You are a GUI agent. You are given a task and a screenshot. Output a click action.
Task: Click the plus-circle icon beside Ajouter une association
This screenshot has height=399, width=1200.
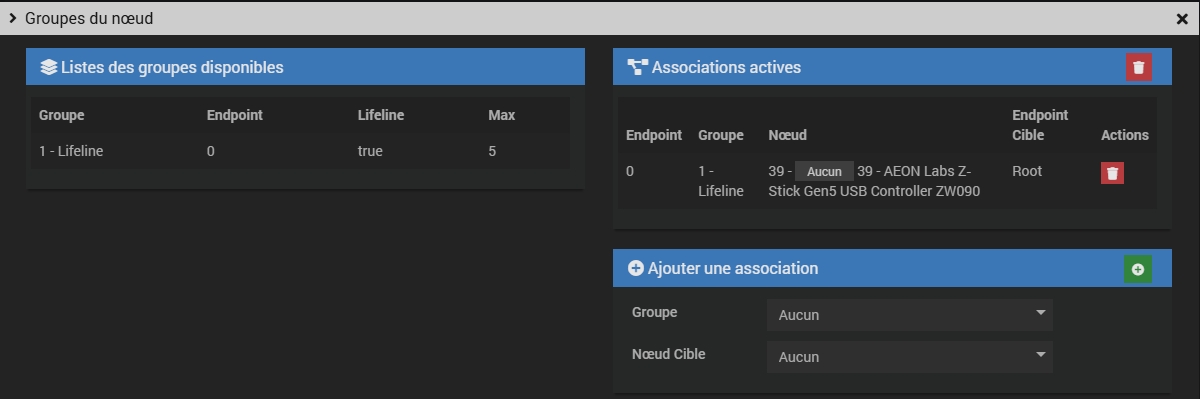[x=635, y=268]
